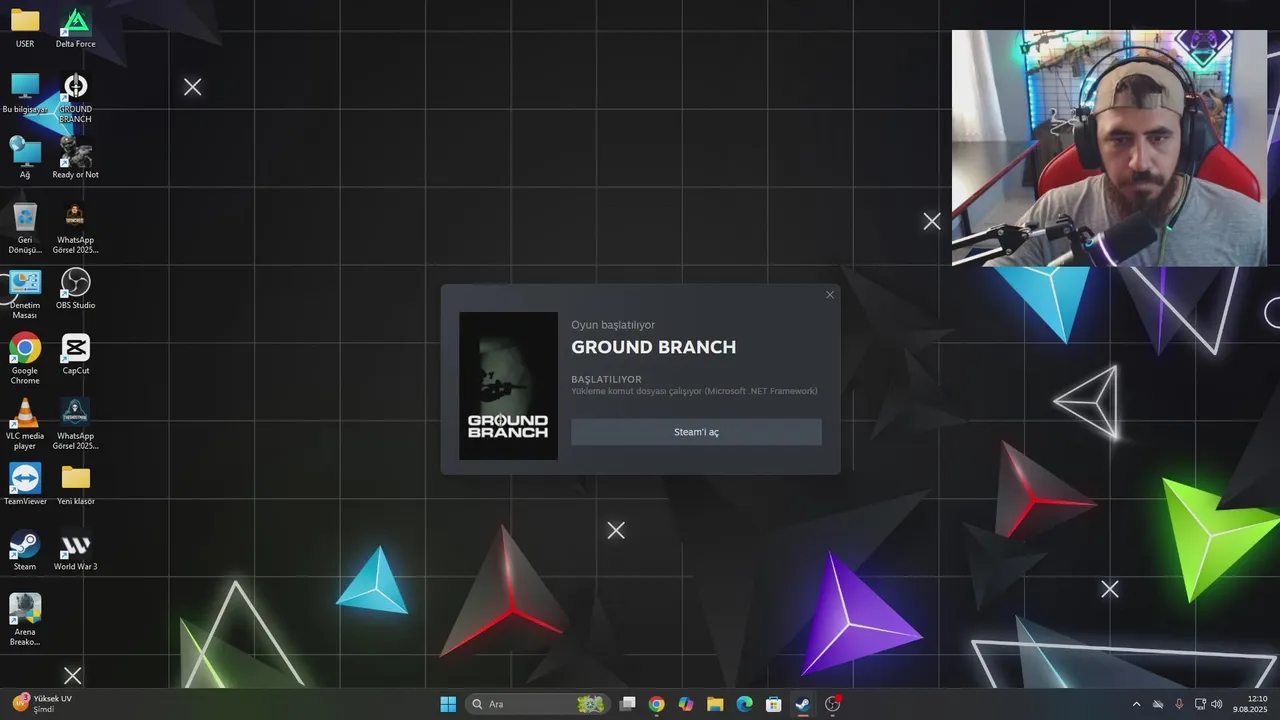1280x720 pixels.
Task: Expand hidden system tray icons chevron
Action: coord(1136,704)
